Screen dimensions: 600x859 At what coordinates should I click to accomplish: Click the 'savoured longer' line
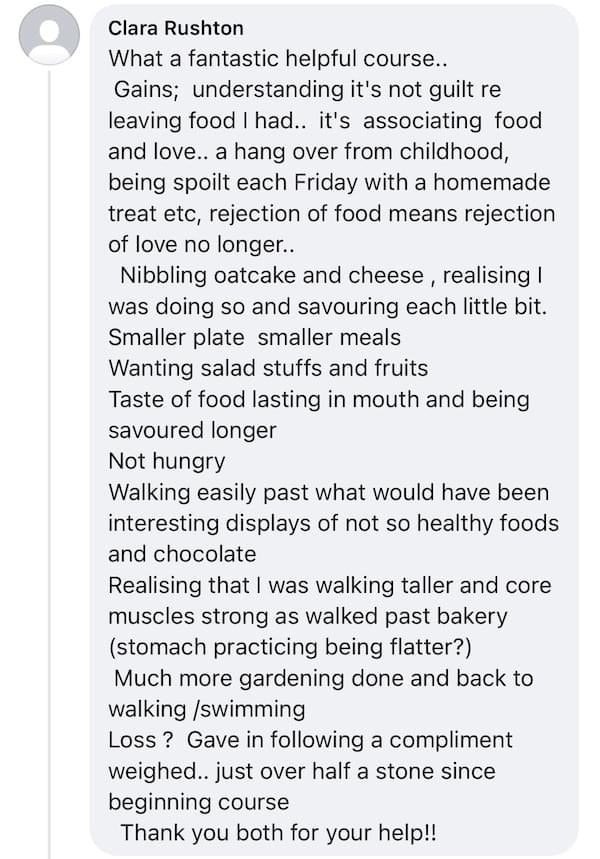point(192,430)
